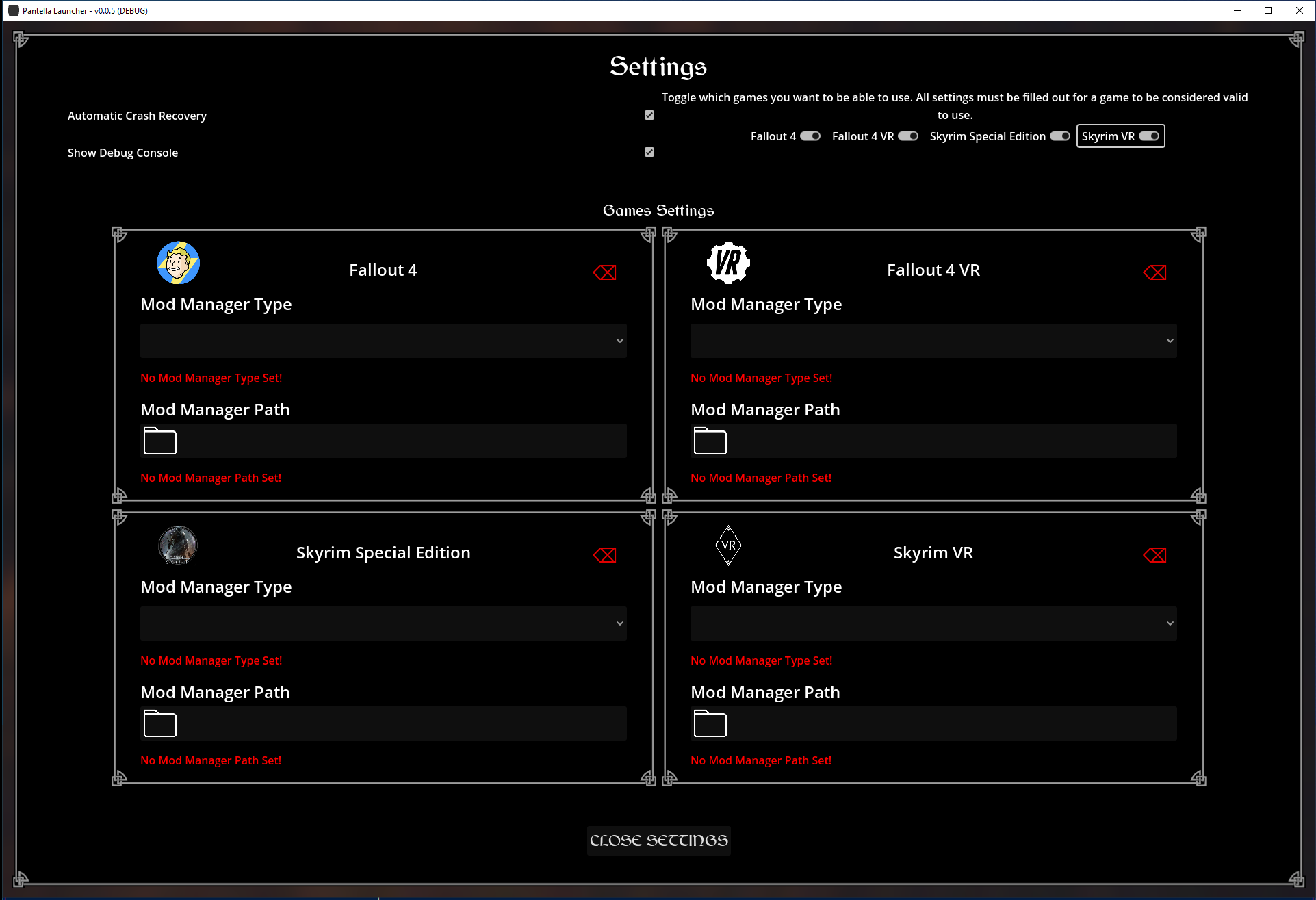Toggle the Fallout 4 VR game switch

[x=908, y=136]
